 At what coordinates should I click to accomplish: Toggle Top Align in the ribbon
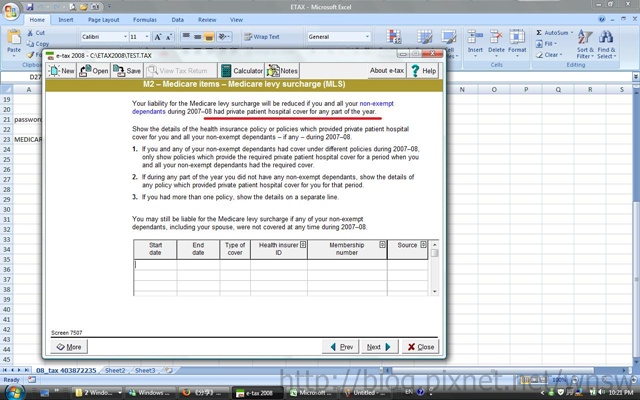pos(186,37)
